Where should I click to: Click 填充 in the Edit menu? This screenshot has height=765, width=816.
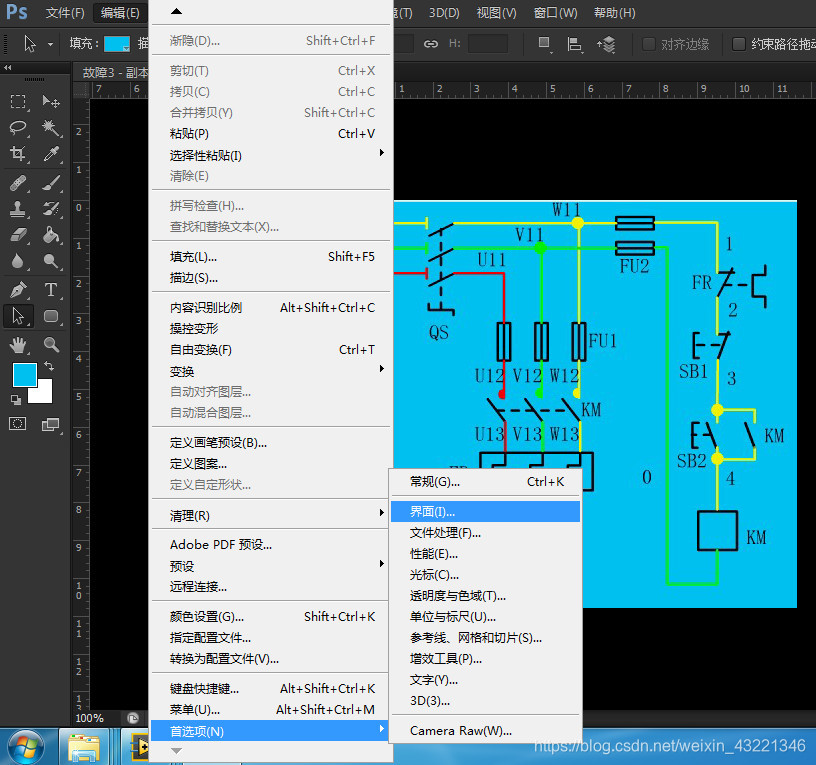tap(271, 257)
